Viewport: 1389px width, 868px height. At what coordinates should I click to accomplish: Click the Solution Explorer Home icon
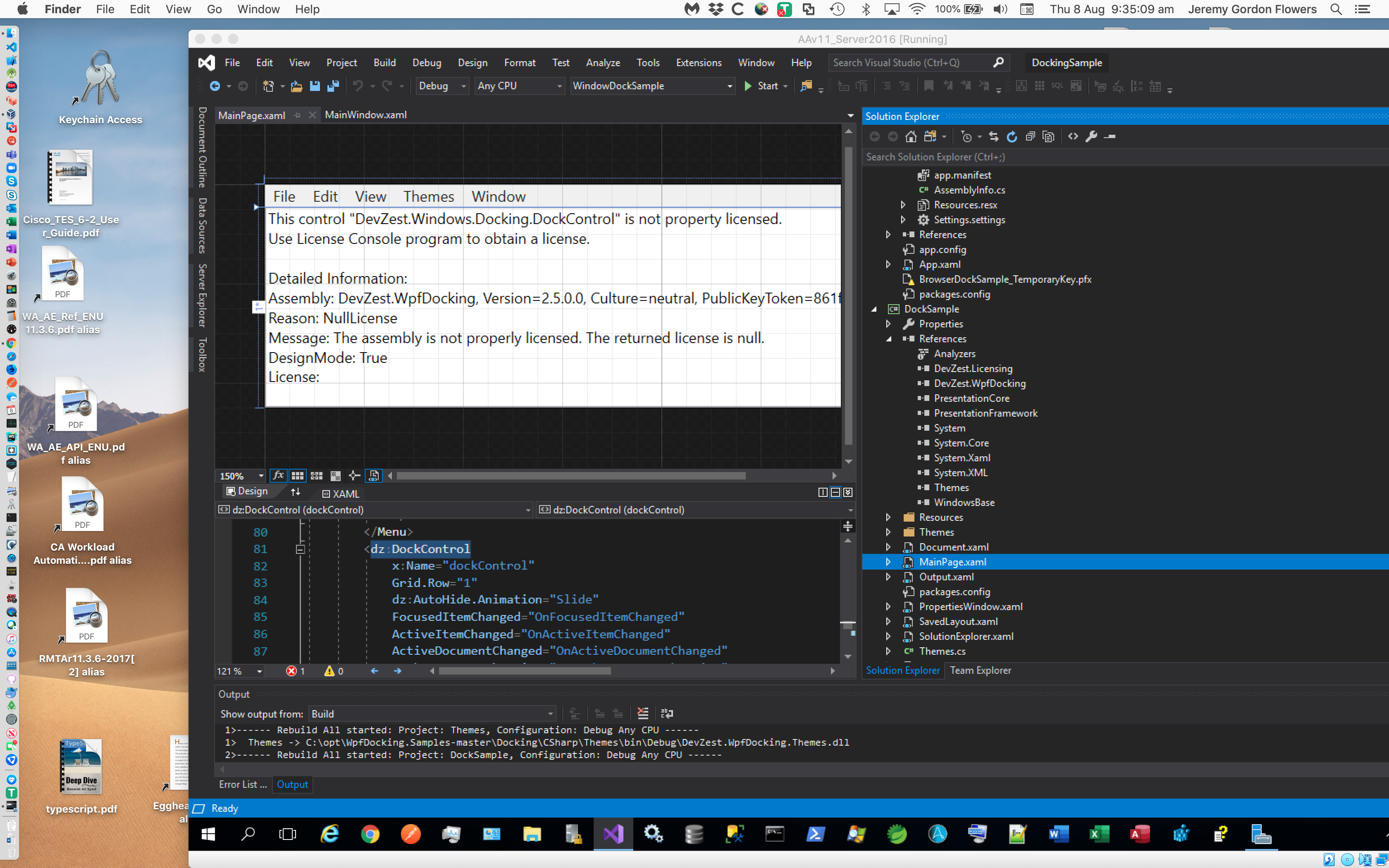[x=911, y=137]
